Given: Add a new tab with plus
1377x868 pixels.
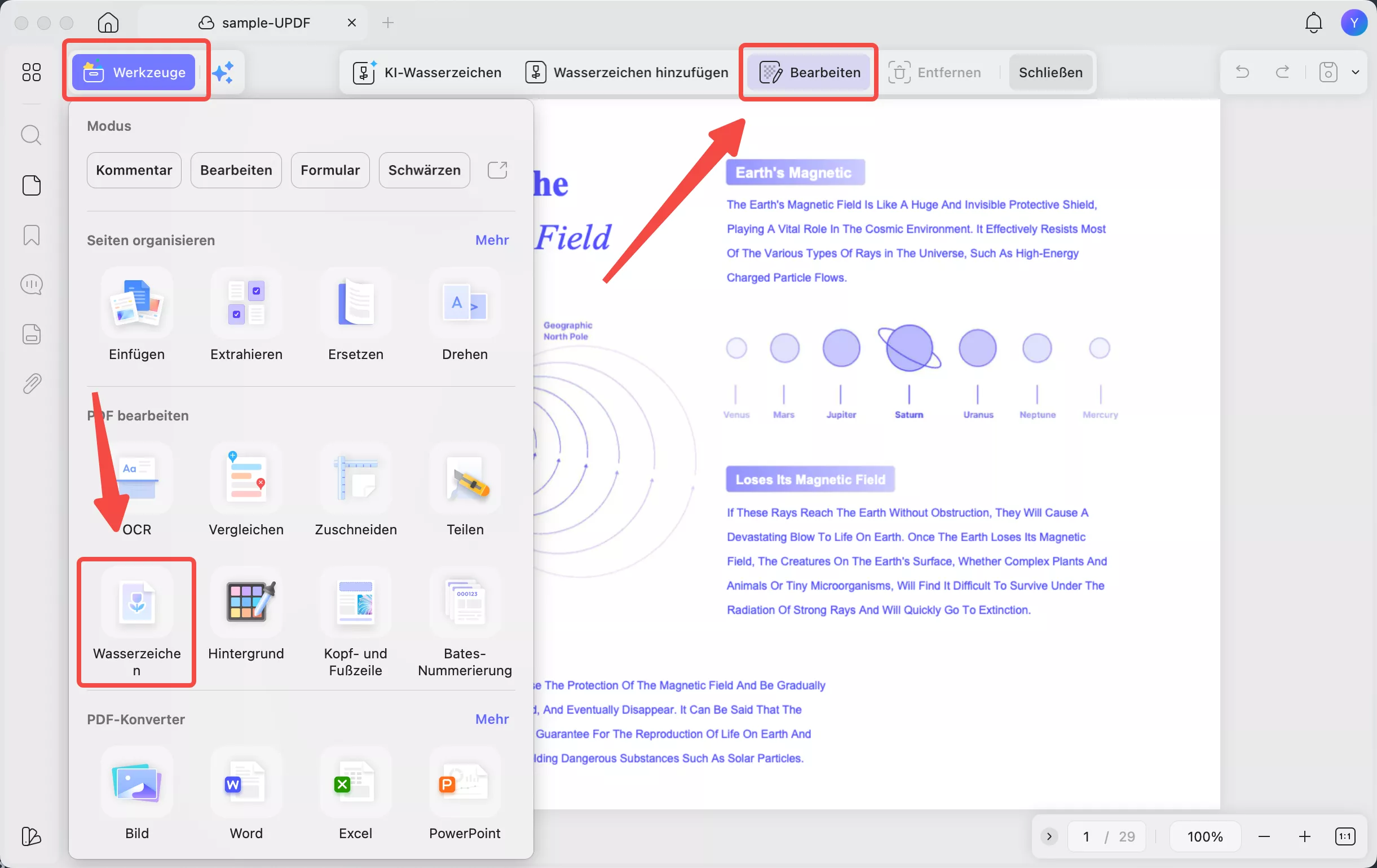Looking at the screenshot, I should [388, 23].
